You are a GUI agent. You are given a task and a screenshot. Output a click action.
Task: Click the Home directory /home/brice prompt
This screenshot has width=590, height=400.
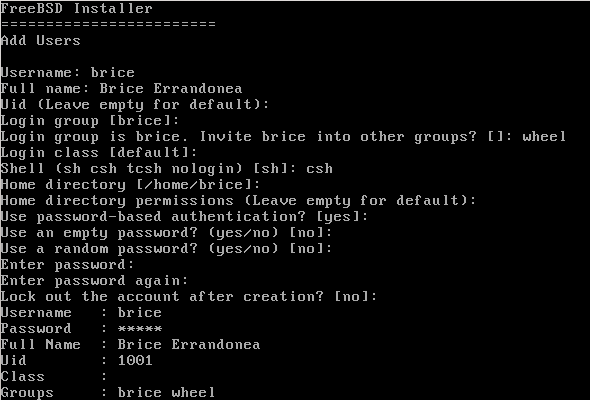[x=130, y=184]
